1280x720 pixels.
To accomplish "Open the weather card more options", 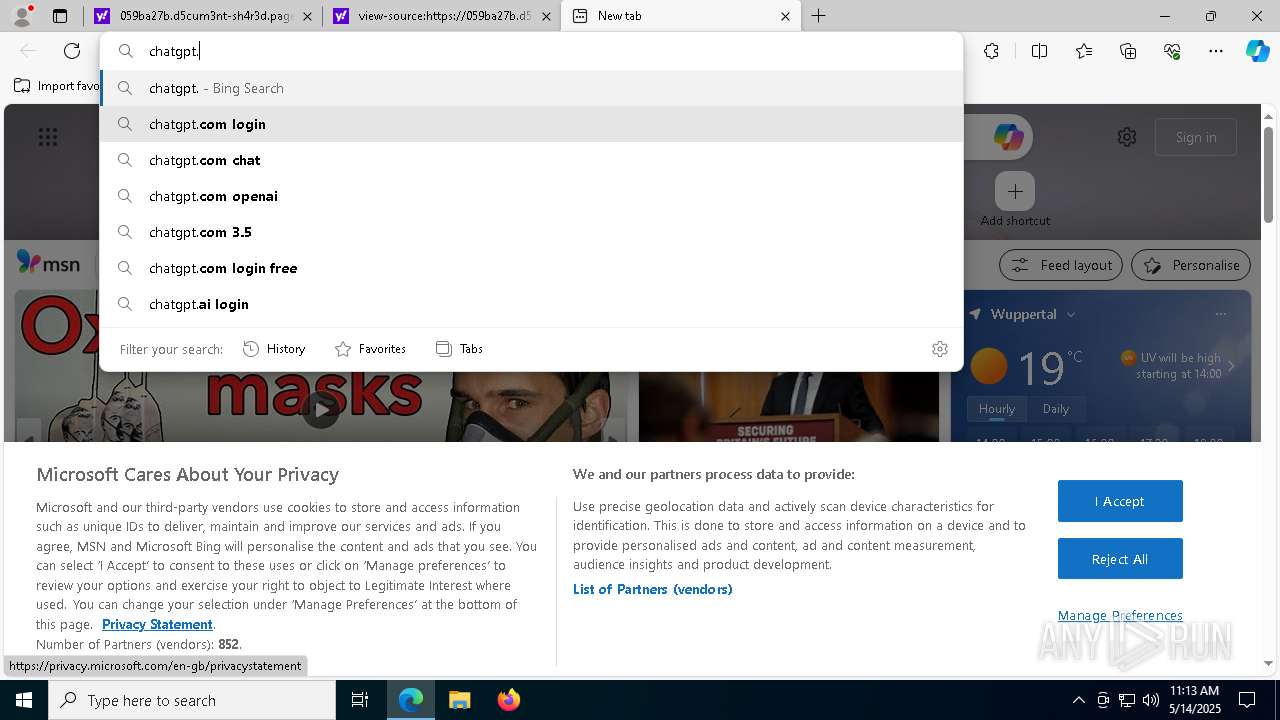I will (x=1220, y=314).
